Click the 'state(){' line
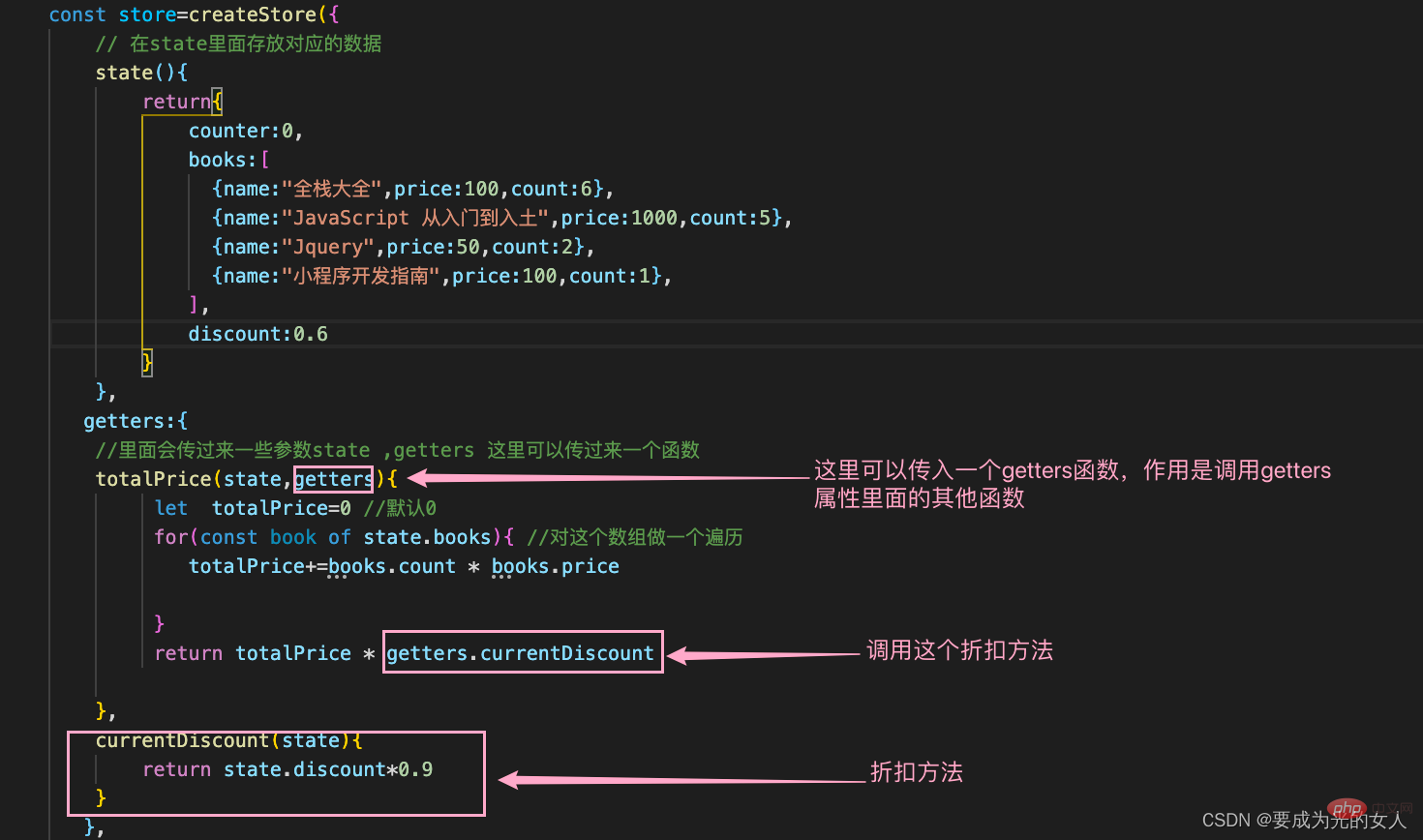The width and height of the screenshot is (1423, 840). pos(141,73)
